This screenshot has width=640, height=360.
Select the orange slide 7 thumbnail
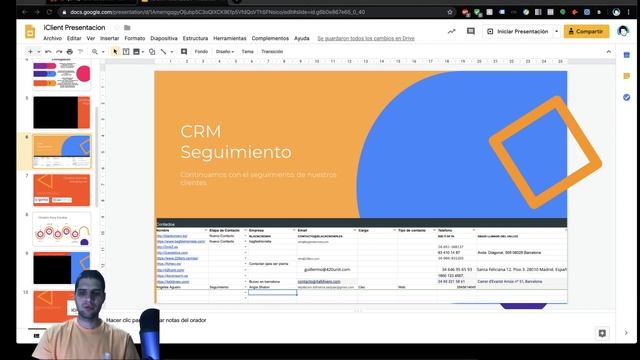[62, 190]
